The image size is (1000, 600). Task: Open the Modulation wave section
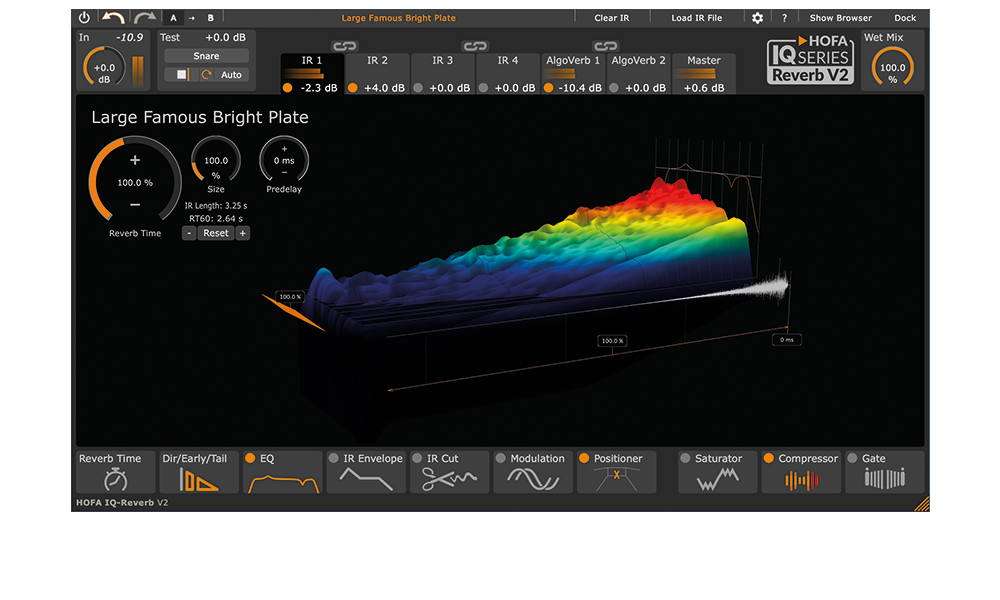pyautogui.click(x=533, y=472)
